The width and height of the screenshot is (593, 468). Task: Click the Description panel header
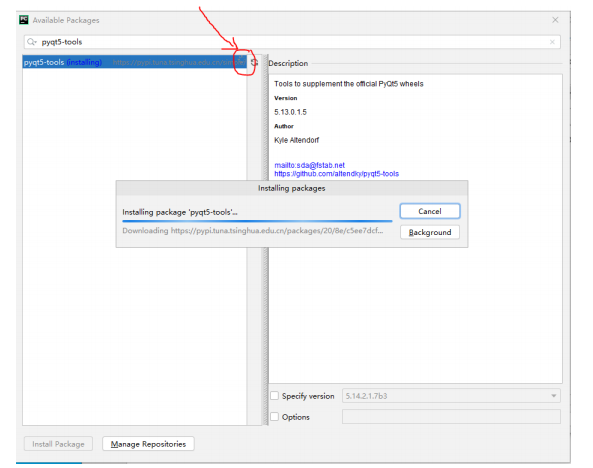[288, 63]
